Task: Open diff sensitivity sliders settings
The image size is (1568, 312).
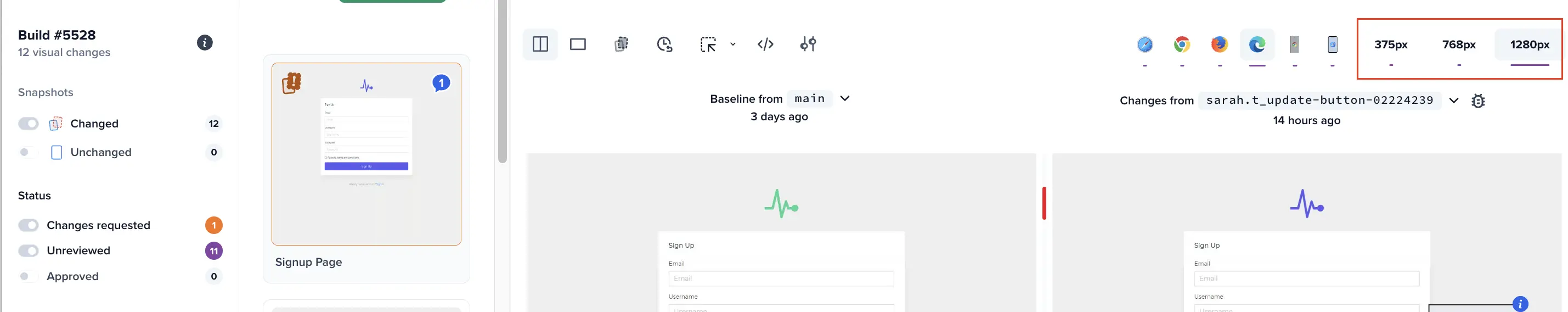Action: (x=808, y=44)
